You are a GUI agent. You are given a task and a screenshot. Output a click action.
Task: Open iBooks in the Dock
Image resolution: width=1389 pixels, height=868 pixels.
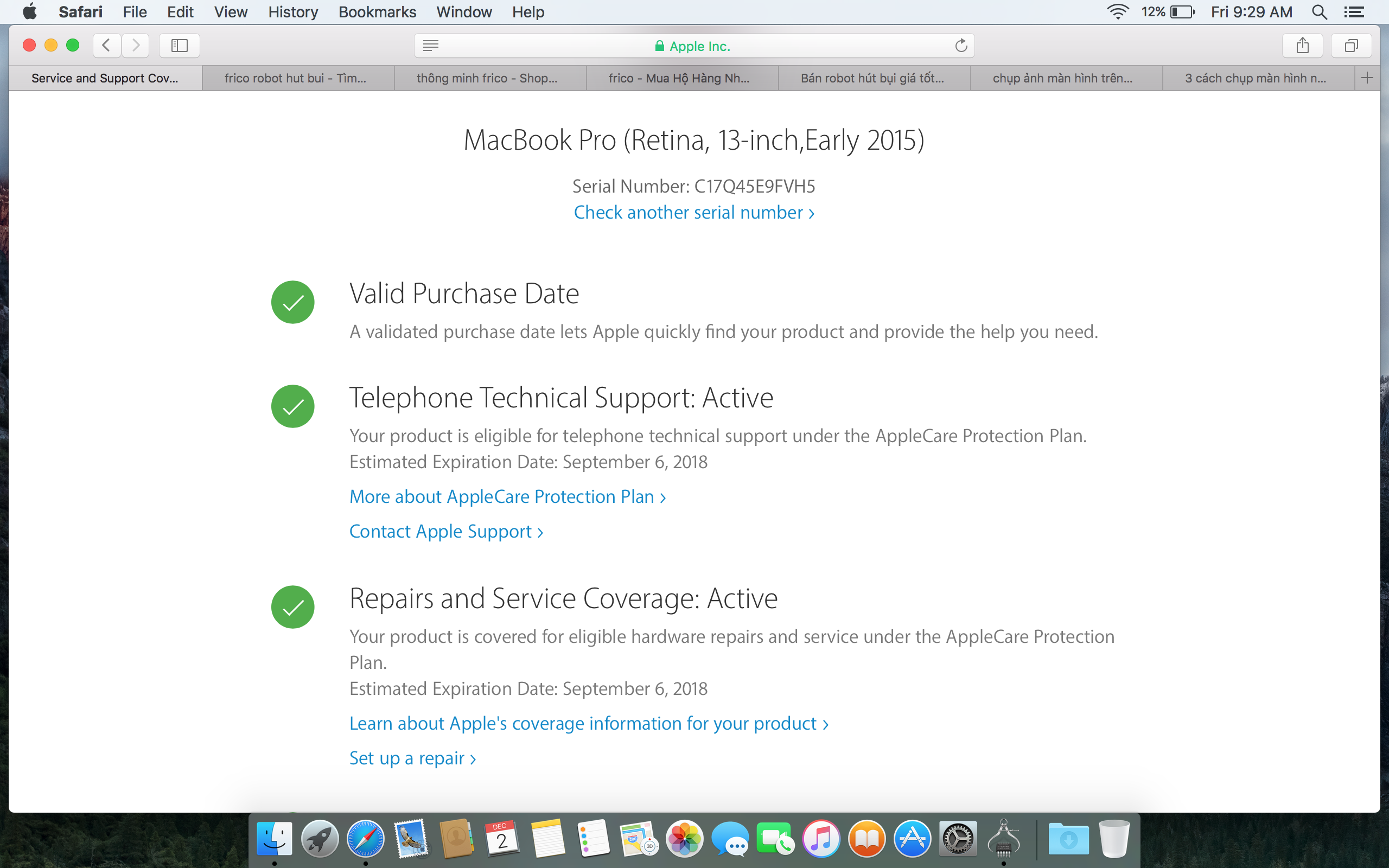(866, 839)
